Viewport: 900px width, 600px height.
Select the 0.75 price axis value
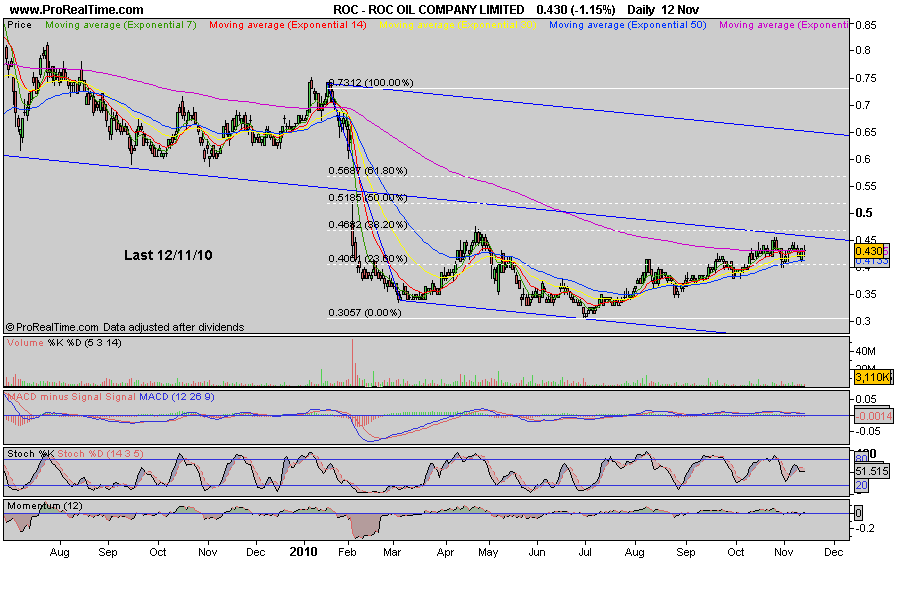pyautogui.click(x=866, y=79)
